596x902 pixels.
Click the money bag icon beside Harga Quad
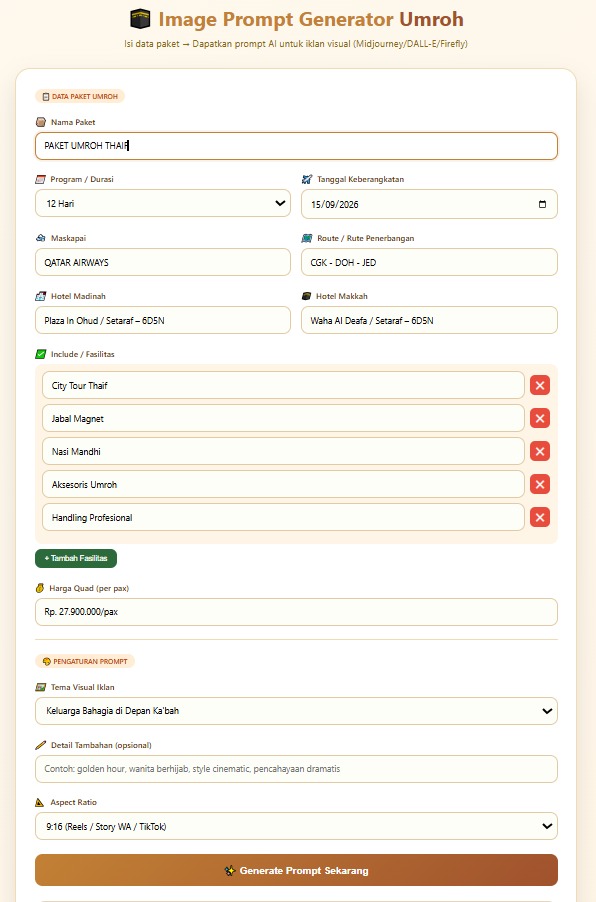[40, 588]
